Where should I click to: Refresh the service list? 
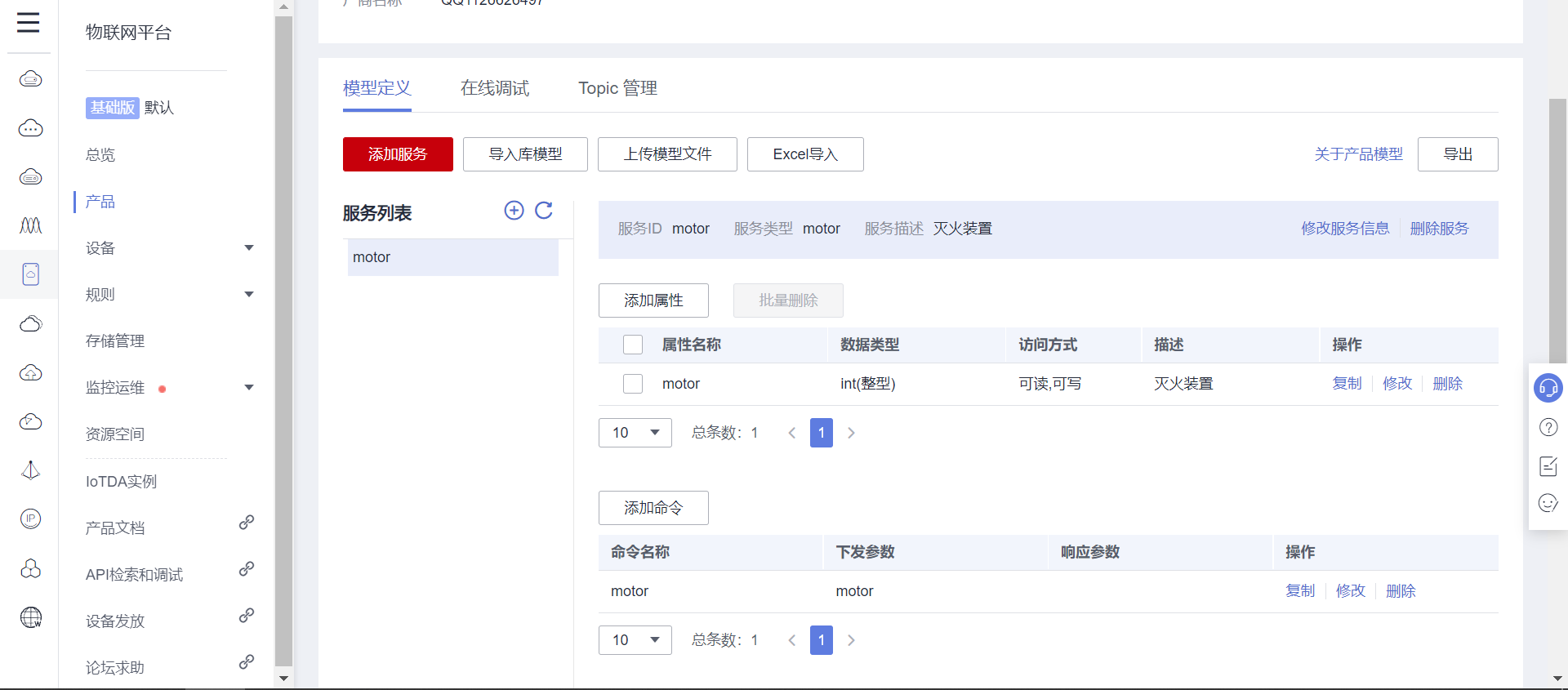(x=544, y=211)
